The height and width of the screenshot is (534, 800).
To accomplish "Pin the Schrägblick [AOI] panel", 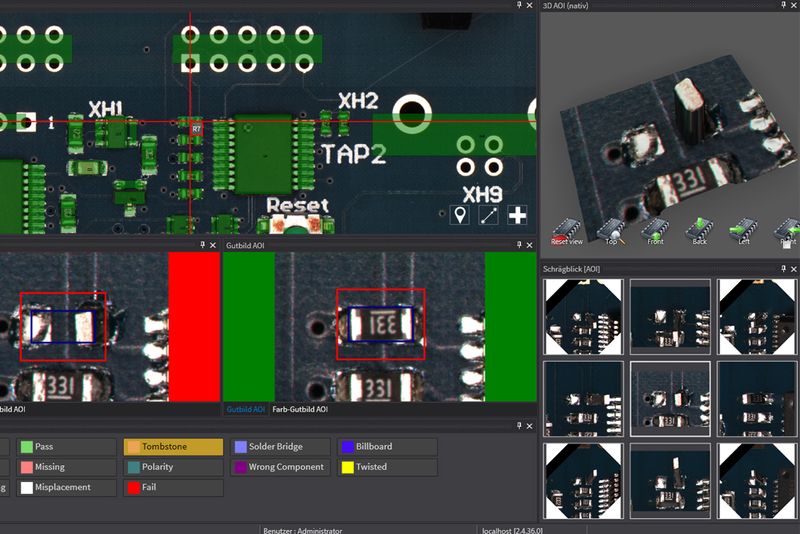I will (783, 268).
